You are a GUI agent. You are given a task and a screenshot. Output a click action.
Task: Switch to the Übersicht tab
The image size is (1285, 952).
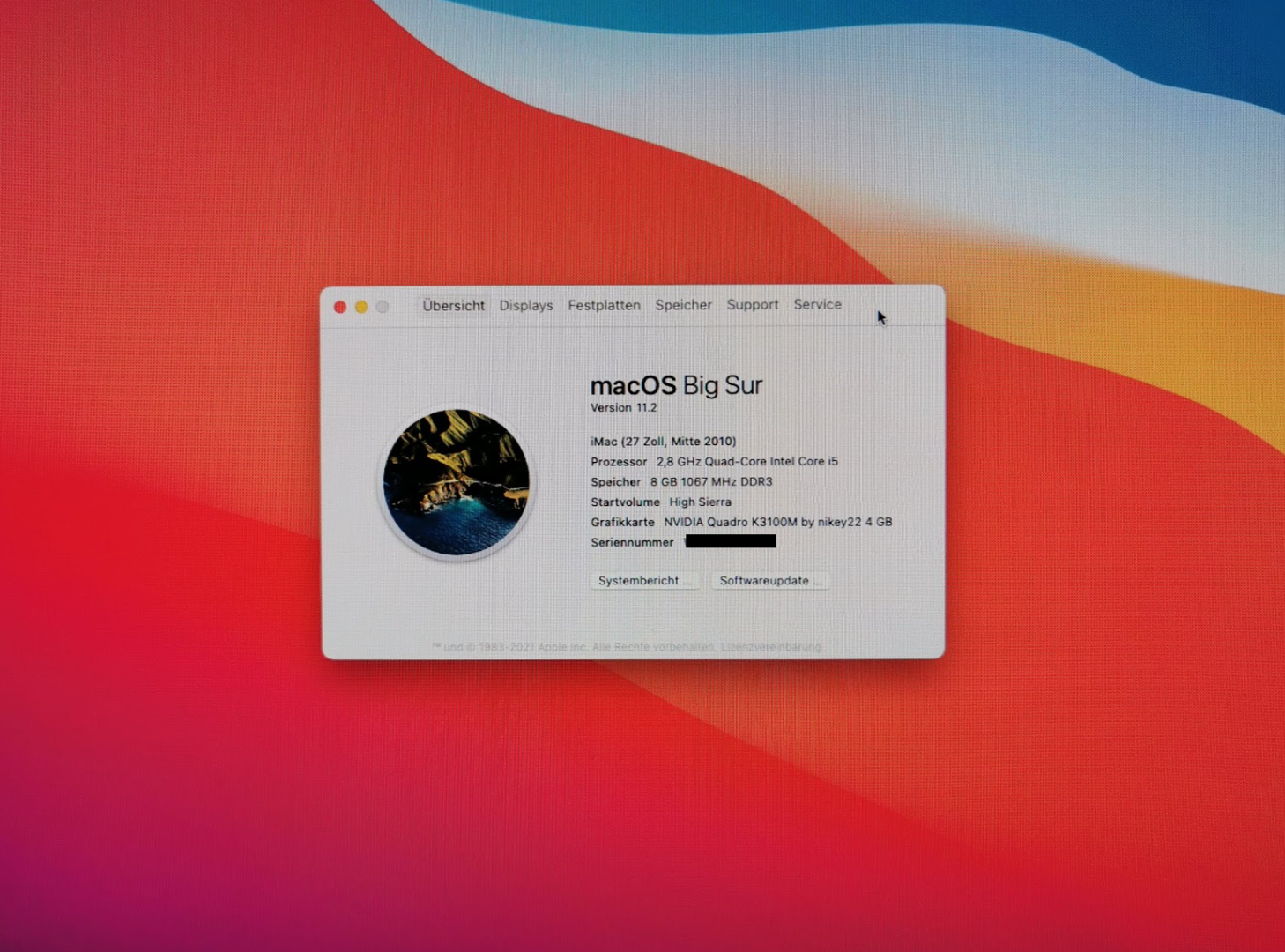pos(453,306)
